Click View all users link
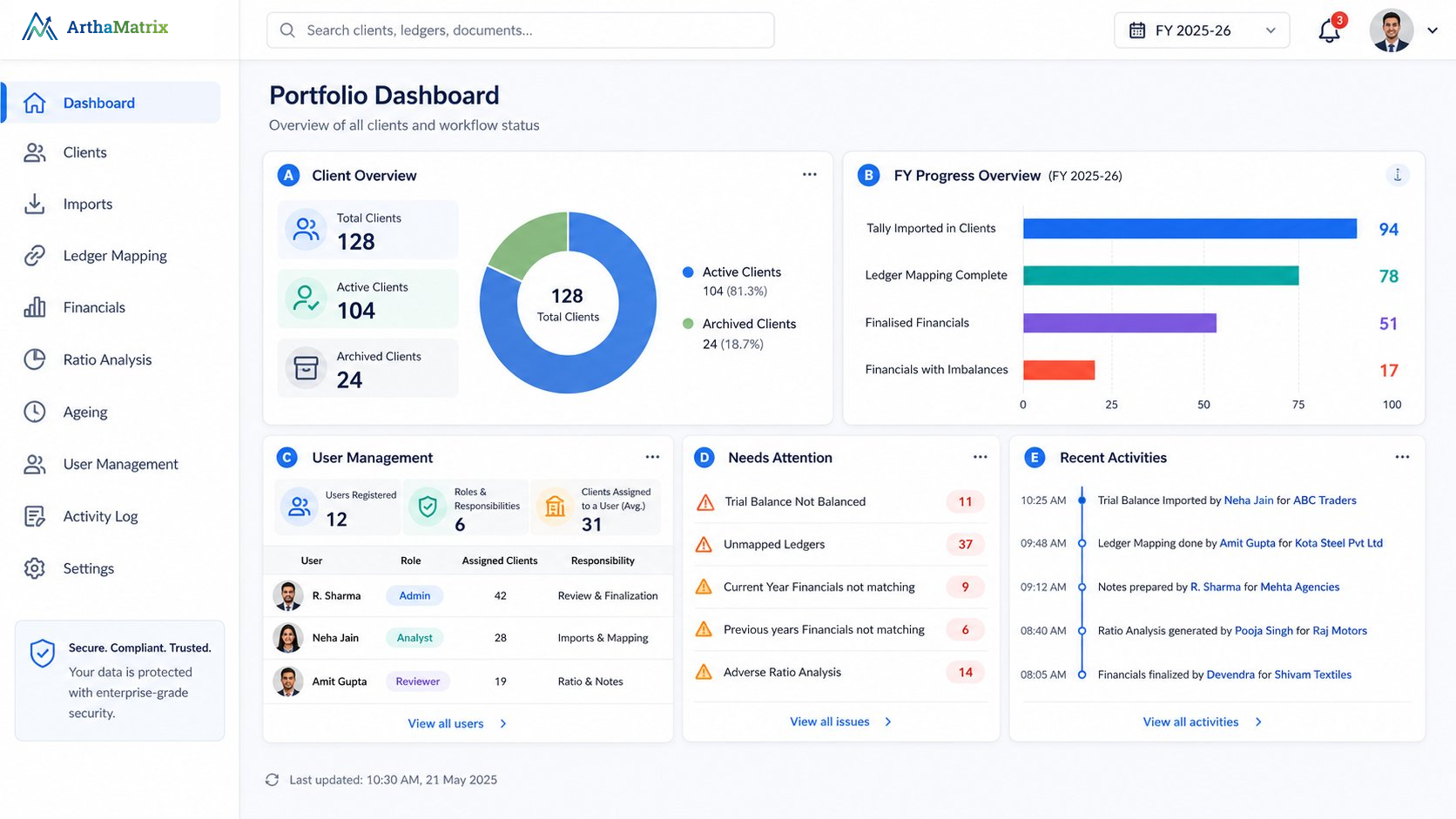 [x=457, y=723]
